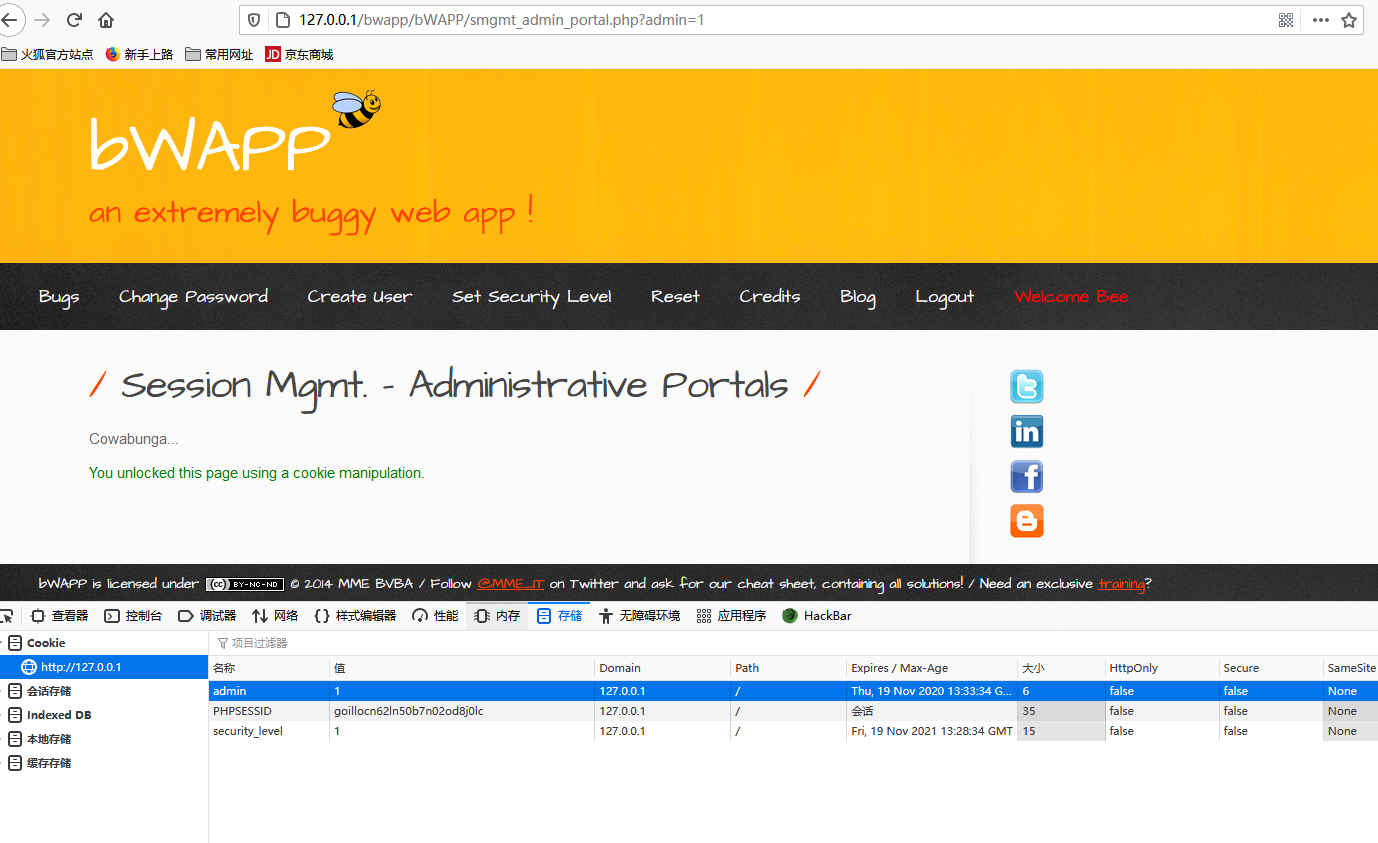
Task: Open the Twitter icon in sidebar
Action: [x=1027, y=387]
